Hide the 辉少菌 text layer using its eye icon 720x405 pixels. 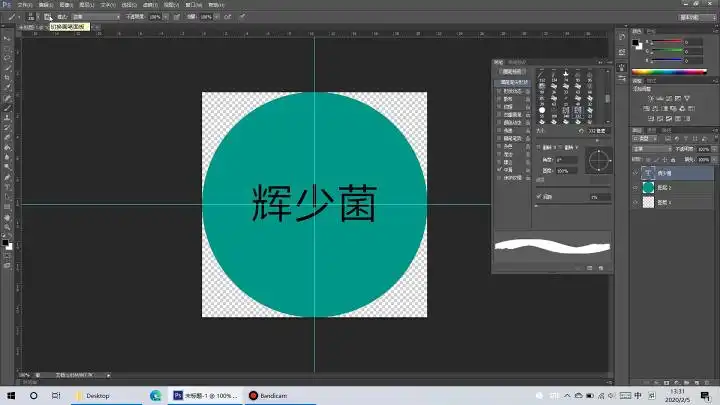click(635, 172)
